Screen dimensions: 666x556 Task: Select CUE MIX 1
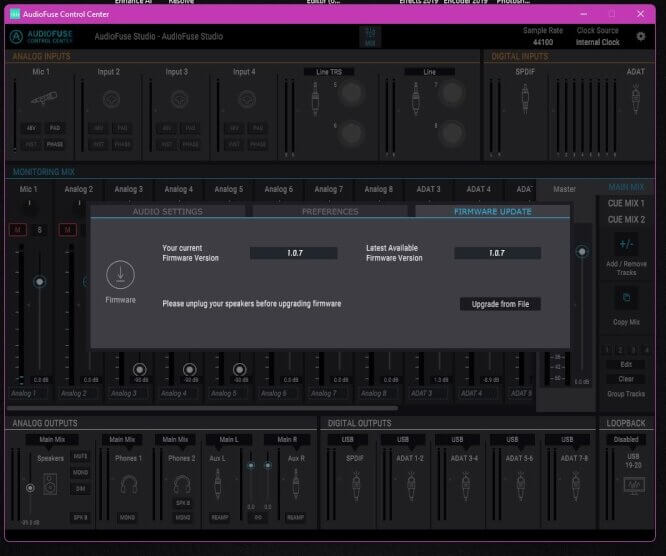[626, 203]
